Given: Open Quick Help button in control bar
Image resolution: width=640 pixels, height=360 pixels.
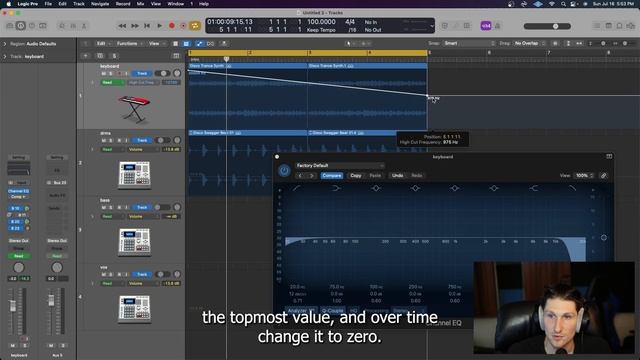Looking at the screenshot, I should (x=32, y=26).
